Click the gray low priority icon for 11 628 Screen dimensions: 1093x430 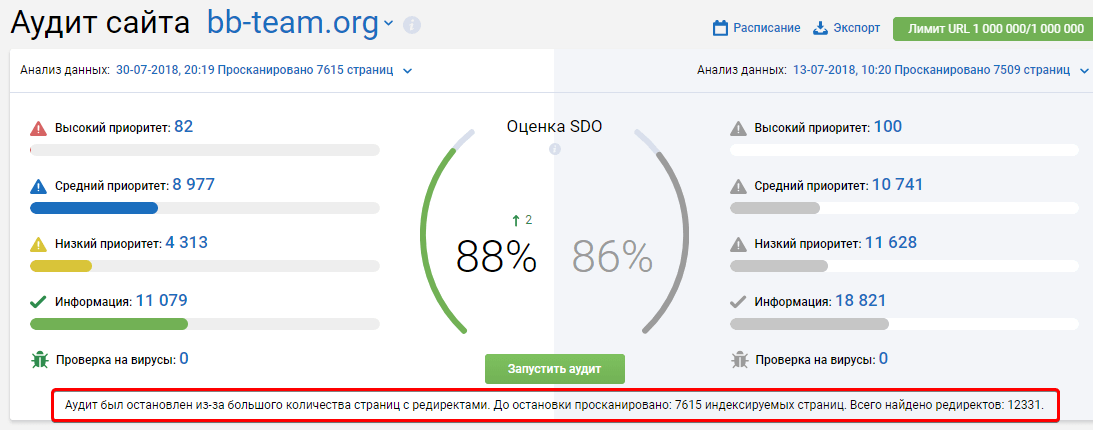point(738,245)
